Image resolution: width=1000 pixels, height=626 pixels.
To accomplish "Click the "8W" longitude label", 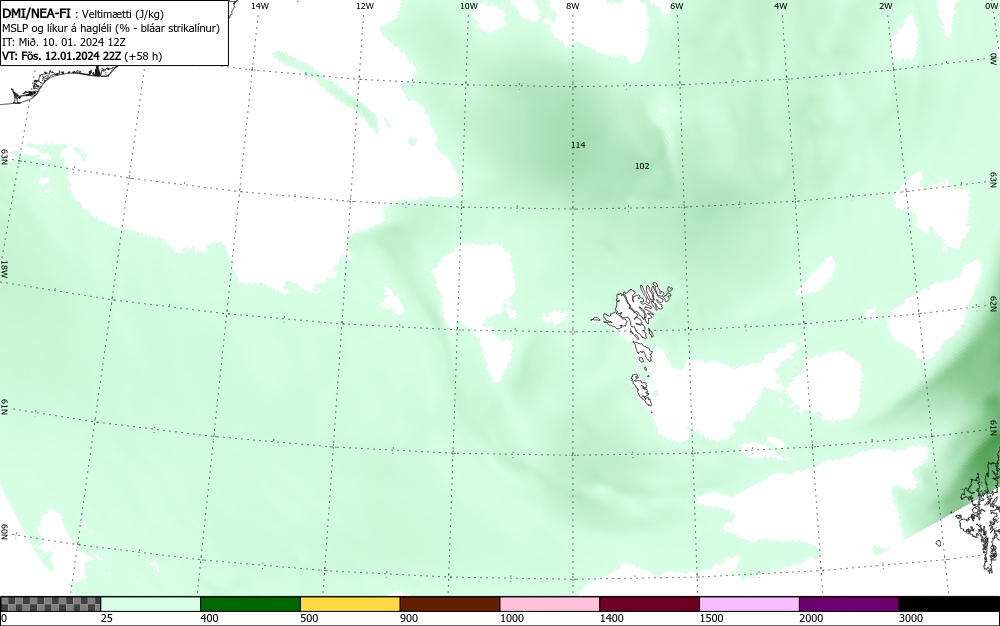I will coord(573,6).
